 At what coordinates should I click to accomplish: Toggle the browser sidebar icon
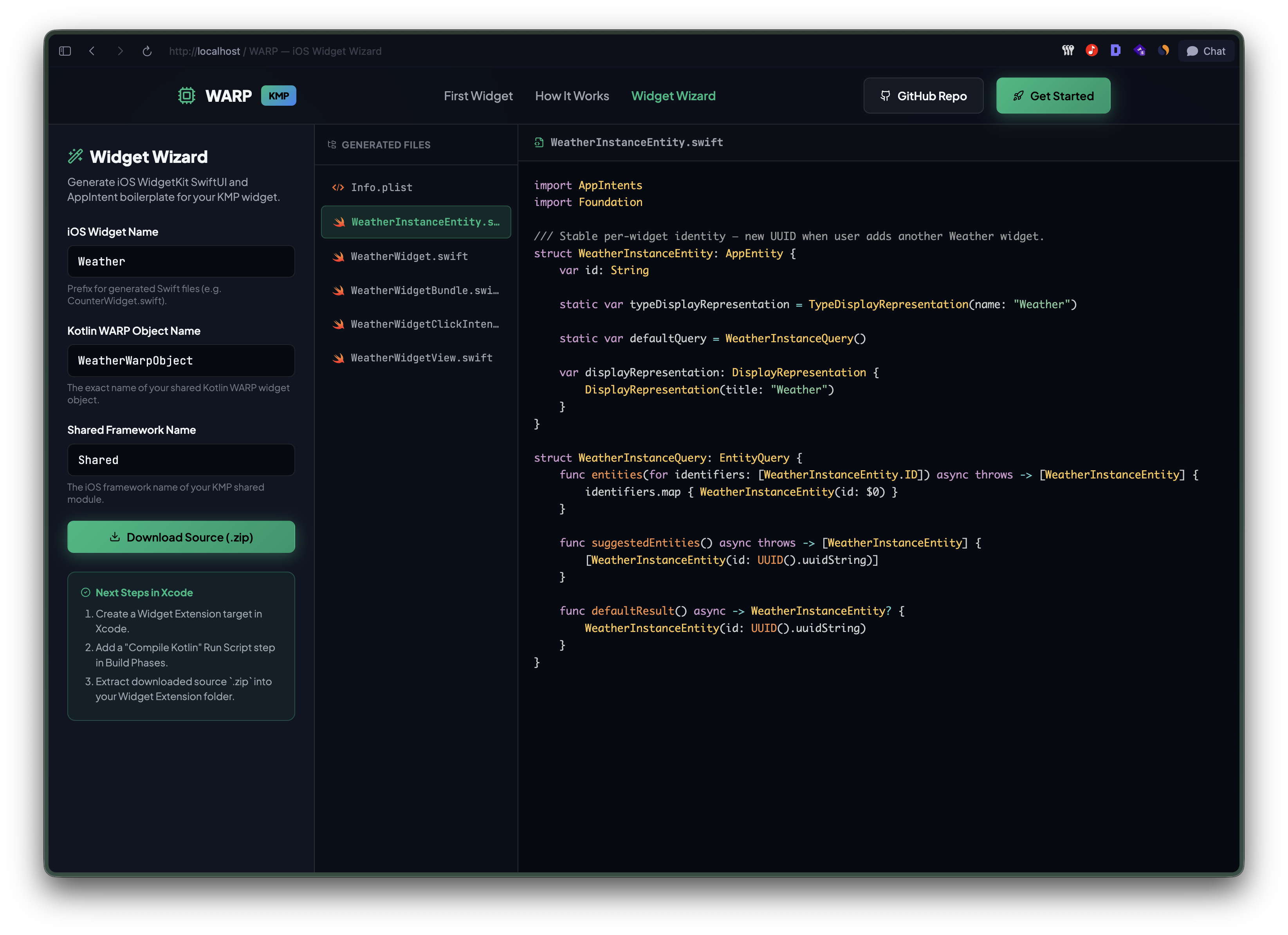pyautogui.click(x=65, y=51)
